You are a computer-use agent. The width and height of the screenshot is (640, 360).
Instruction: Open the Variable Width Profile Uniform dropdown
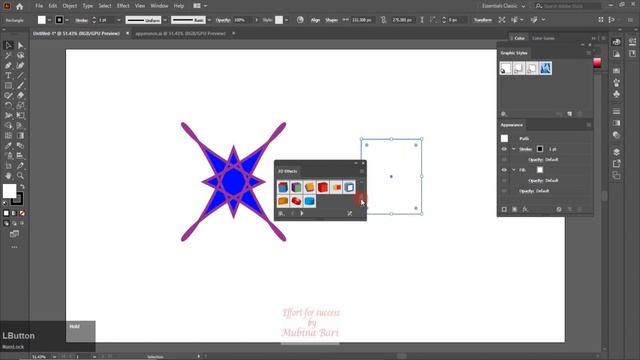(x=165, y=20)
